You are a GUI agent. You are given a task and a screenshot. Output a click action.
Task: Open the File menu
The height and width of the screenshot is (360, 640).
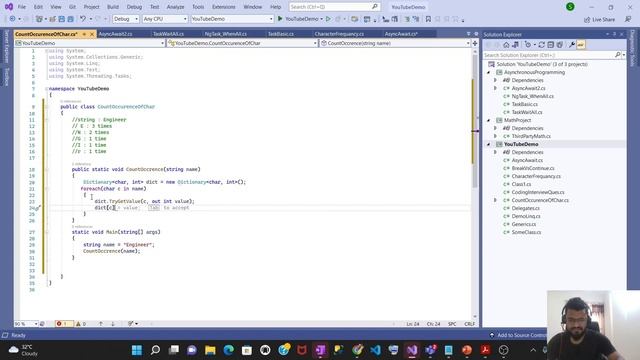[22, 7]
